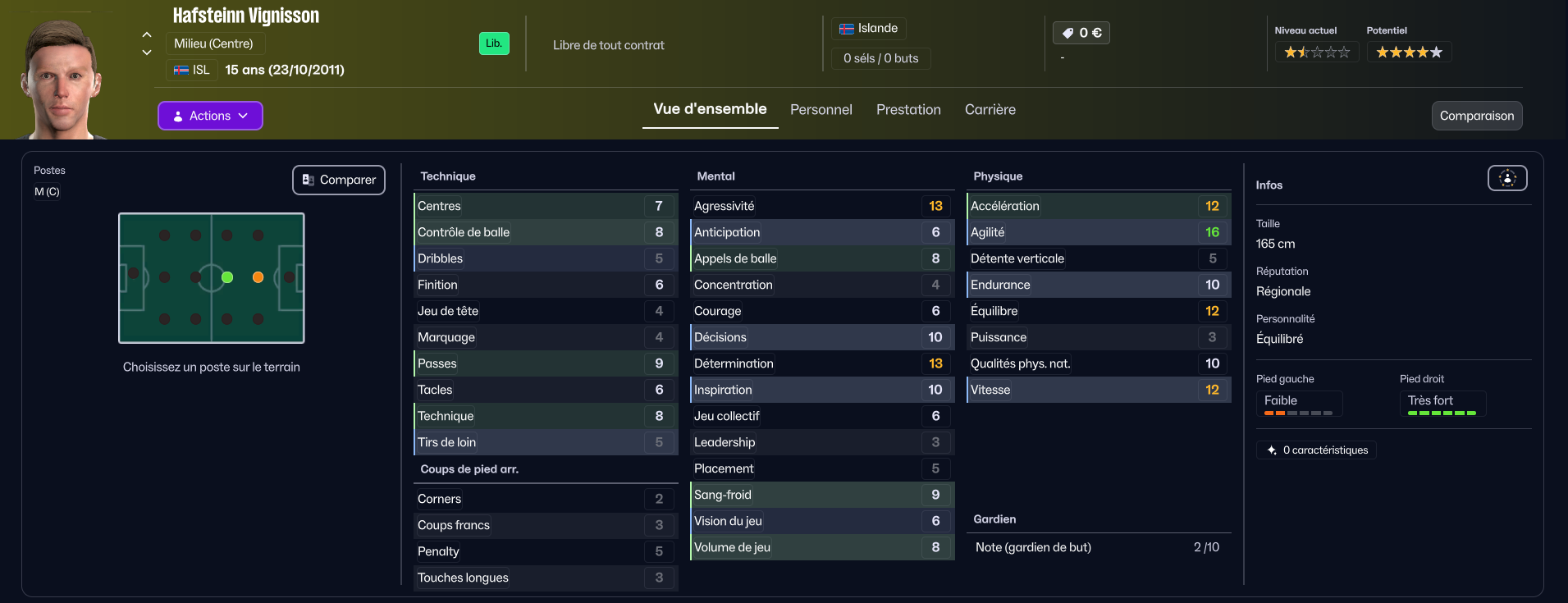Click the Pied droit strength bar

coord(1442,413)
